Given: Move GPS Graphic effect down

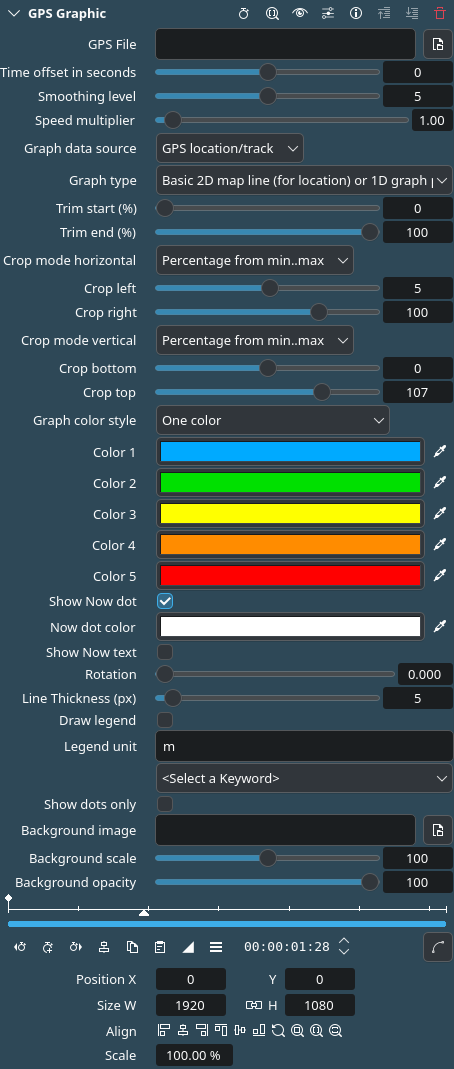Looking at the screenshot, I should [412, 13].
